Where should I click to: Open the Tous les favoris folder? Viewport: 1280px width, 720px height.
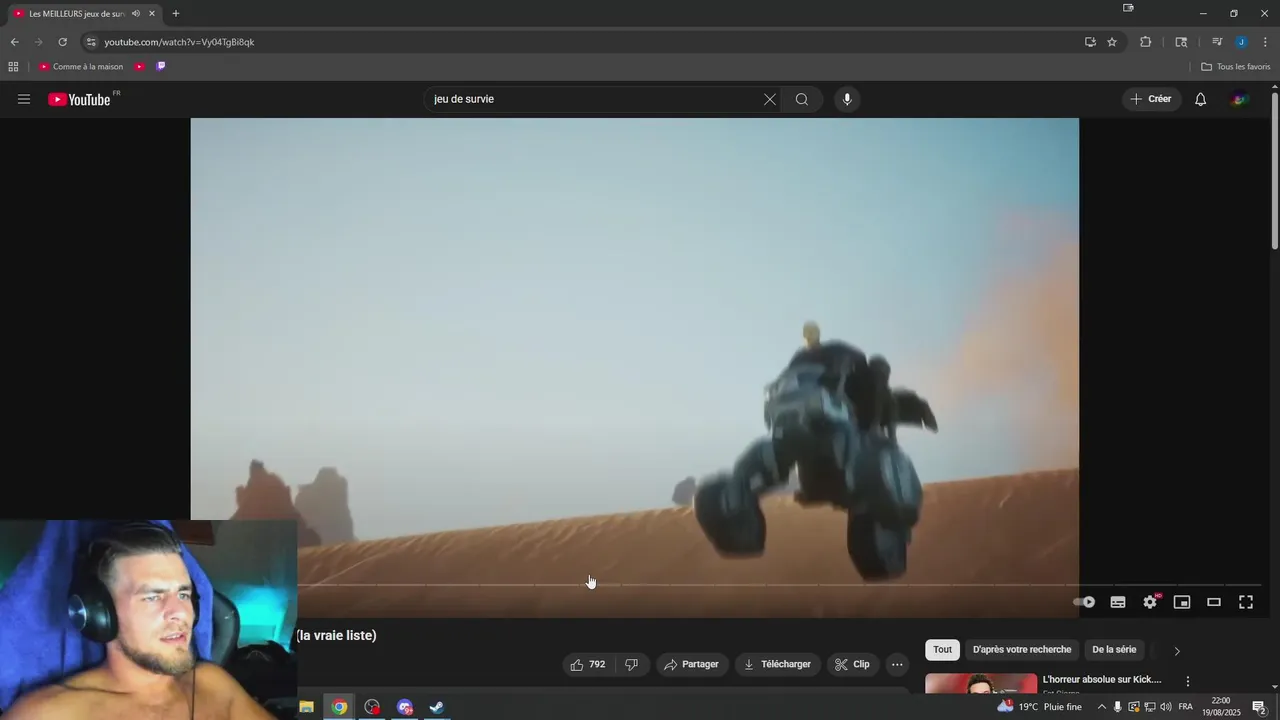[x=1236, y=67]
